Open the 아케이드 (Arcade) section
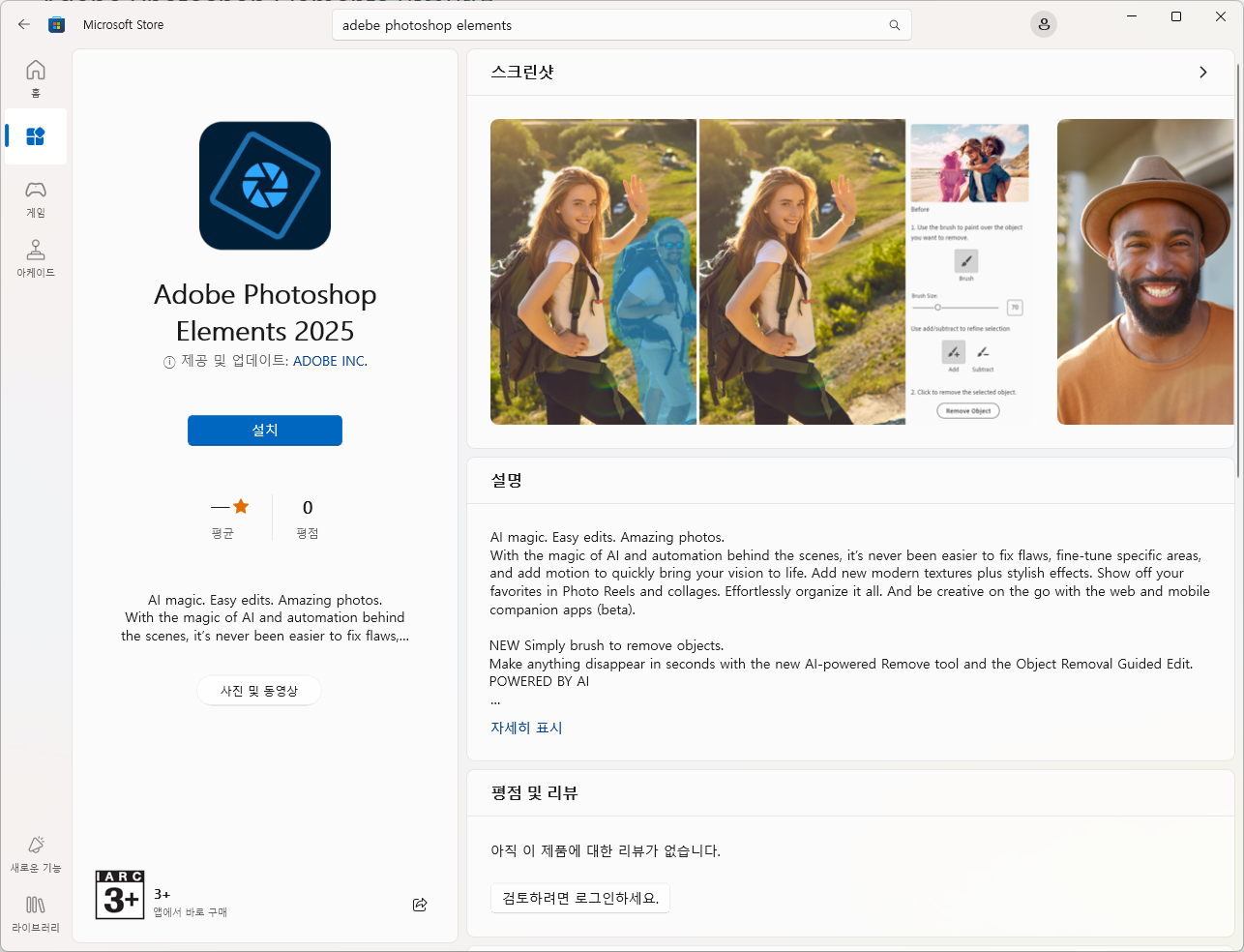The image size is (1244, 952). coord(36,258)
